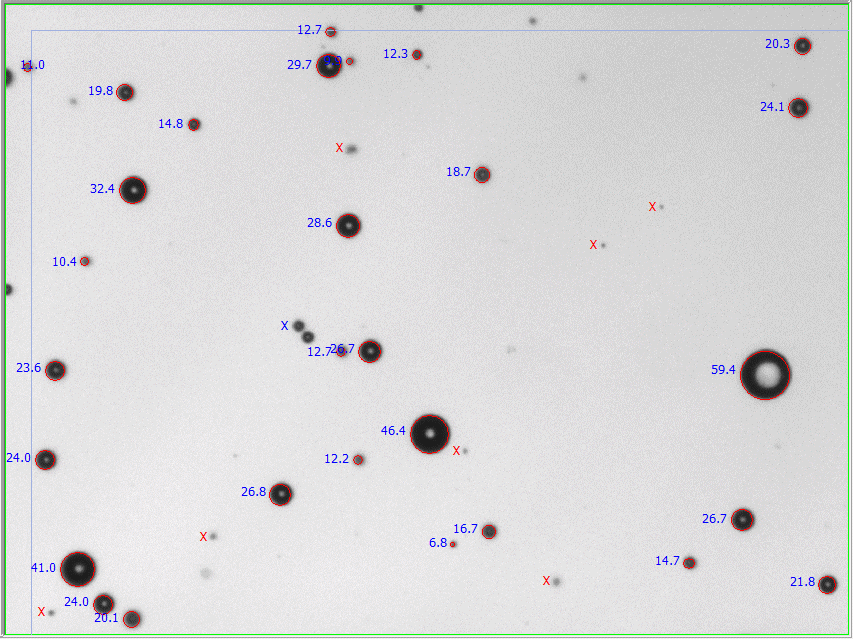Pick the particle labeled 26.8

coord(281,493)
